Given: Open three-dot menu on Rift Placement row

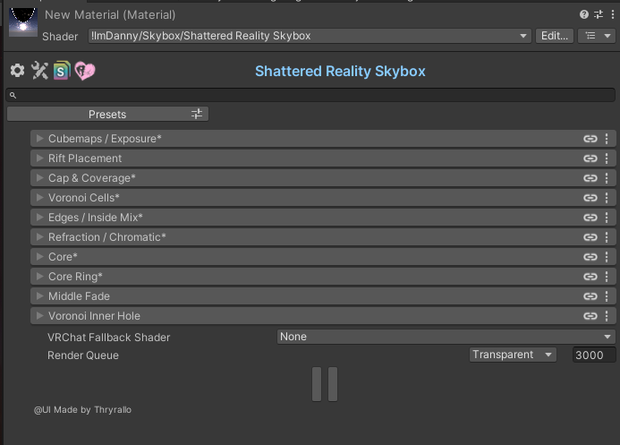Looking at the screenshot, I should point(607,158).
